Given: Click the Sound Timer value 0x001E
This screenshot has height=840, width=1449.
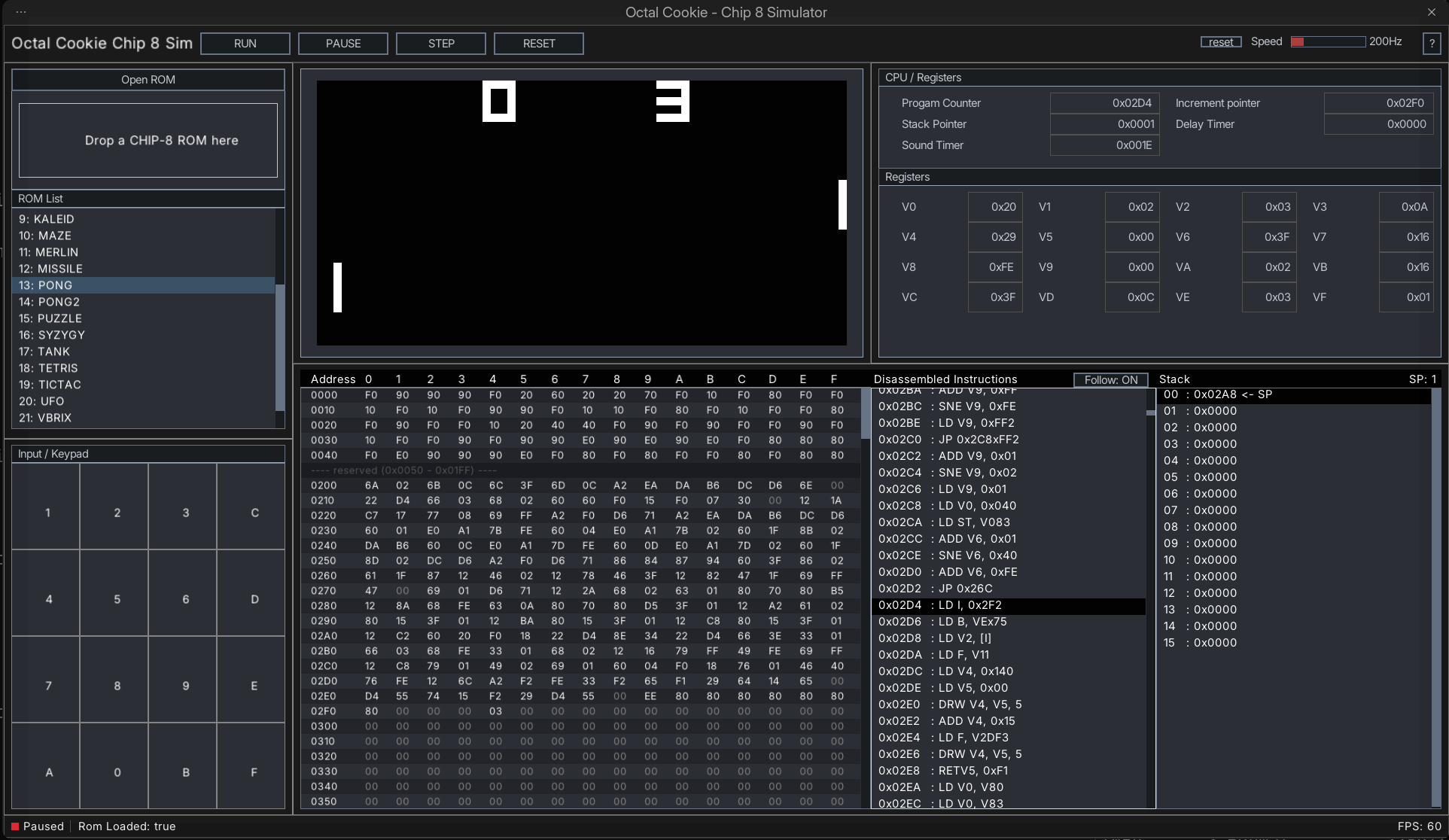Looking at the screenshot, I should point(1104,145).
